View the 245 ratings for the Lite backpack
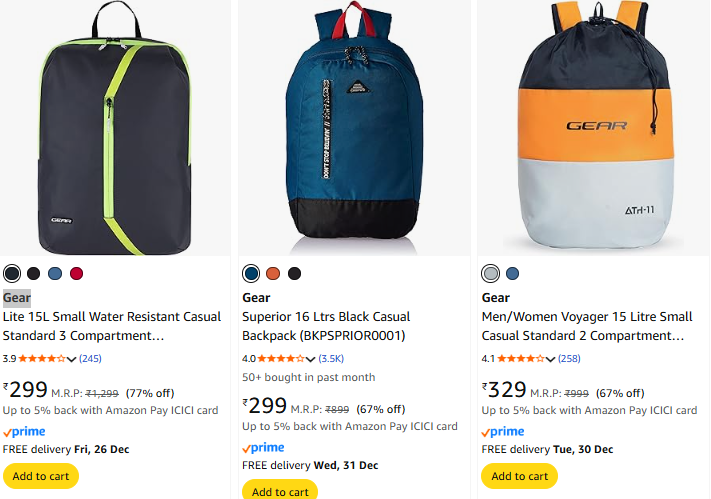Screen dimensions: 711x499 pyautogui.click(x=90, y=358)
